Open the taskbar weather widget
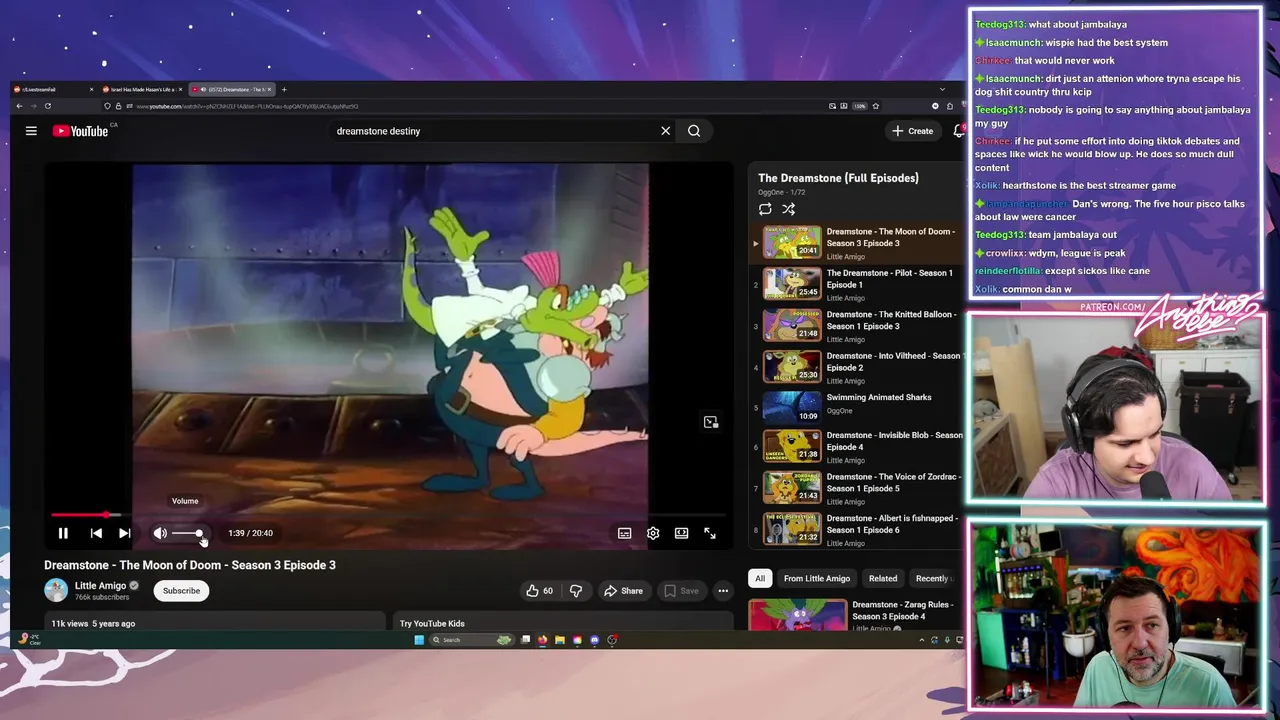The height and width of the screenshot is (720, 1280). click(28, 640)
